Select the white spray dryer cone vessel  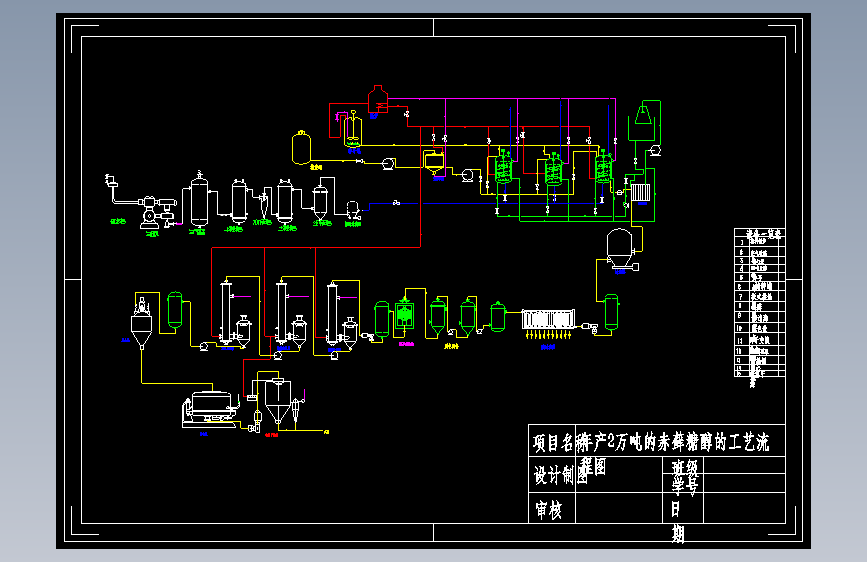tap(278, 401)
